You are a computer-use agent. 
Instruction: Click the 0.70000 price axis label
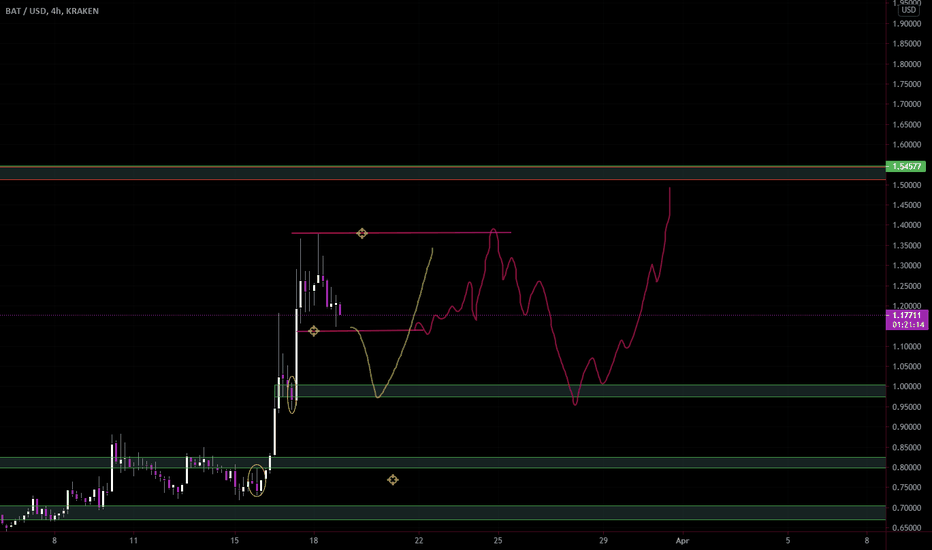[x=906, y=508]
